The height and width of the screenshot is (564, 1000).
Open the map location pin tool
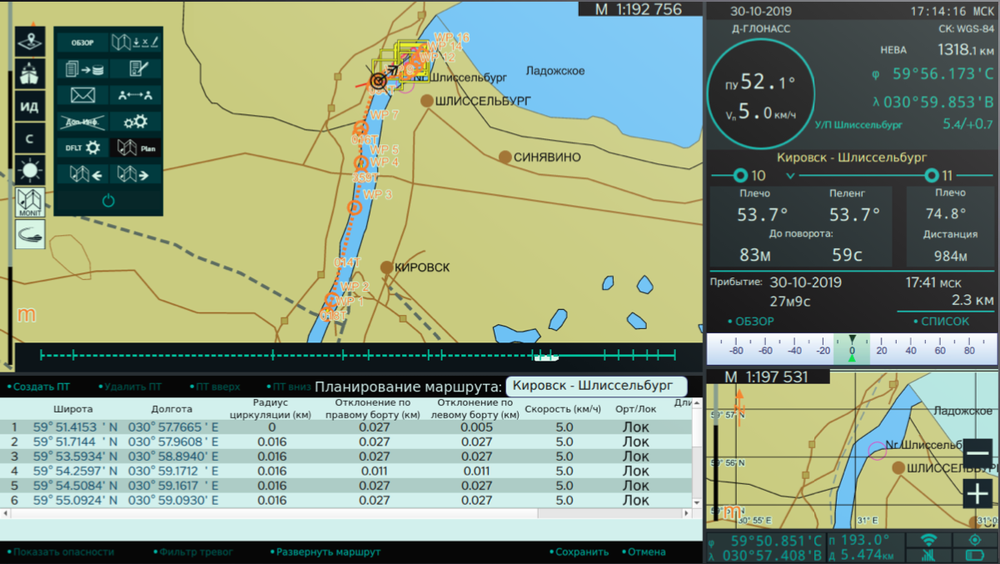[29, 41]
